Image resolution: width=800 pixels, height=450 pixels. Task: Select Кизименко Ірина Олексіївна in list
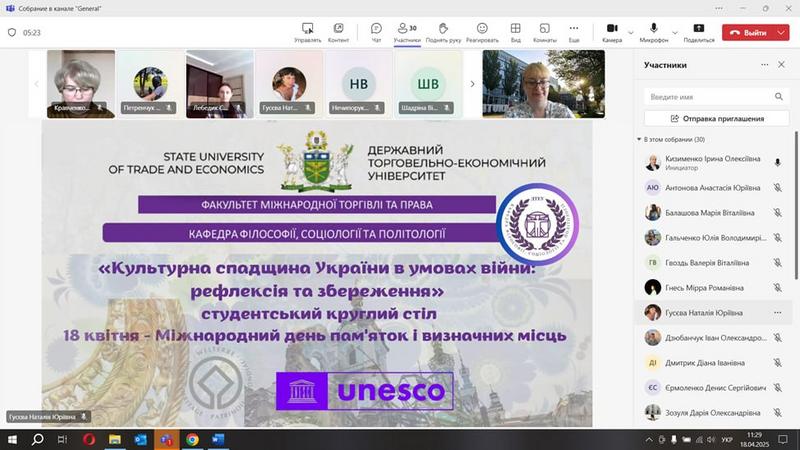(x=713, y=163)
